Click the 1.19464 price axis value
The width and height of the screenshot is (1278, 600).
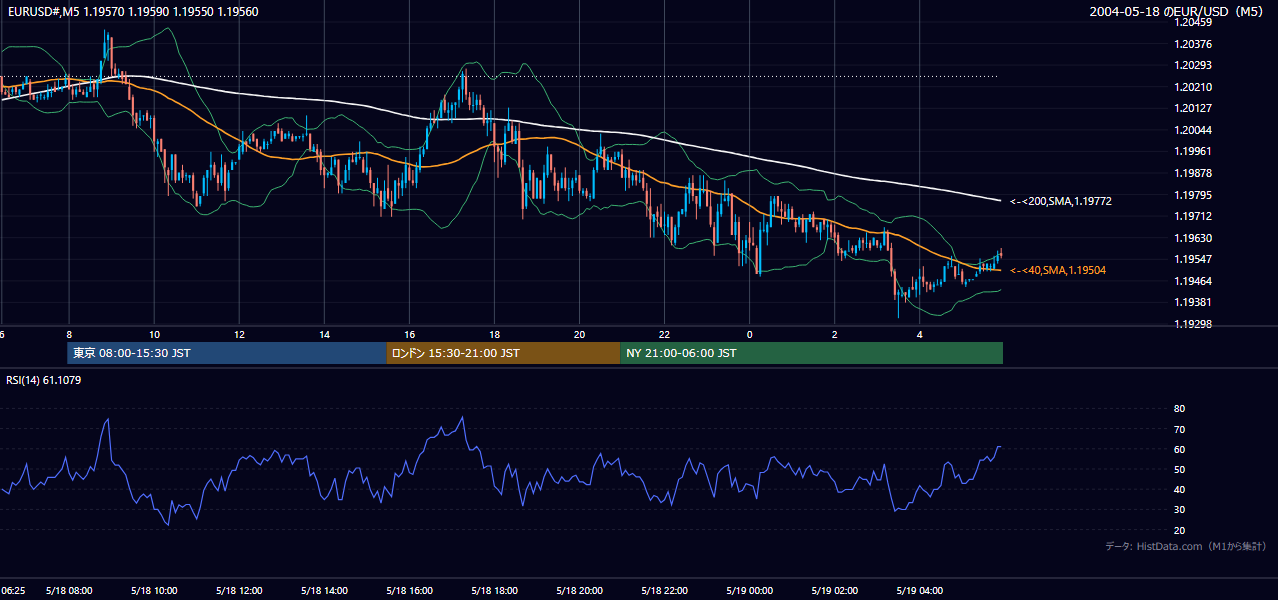pyautogui.click(x=1194, y=281)
